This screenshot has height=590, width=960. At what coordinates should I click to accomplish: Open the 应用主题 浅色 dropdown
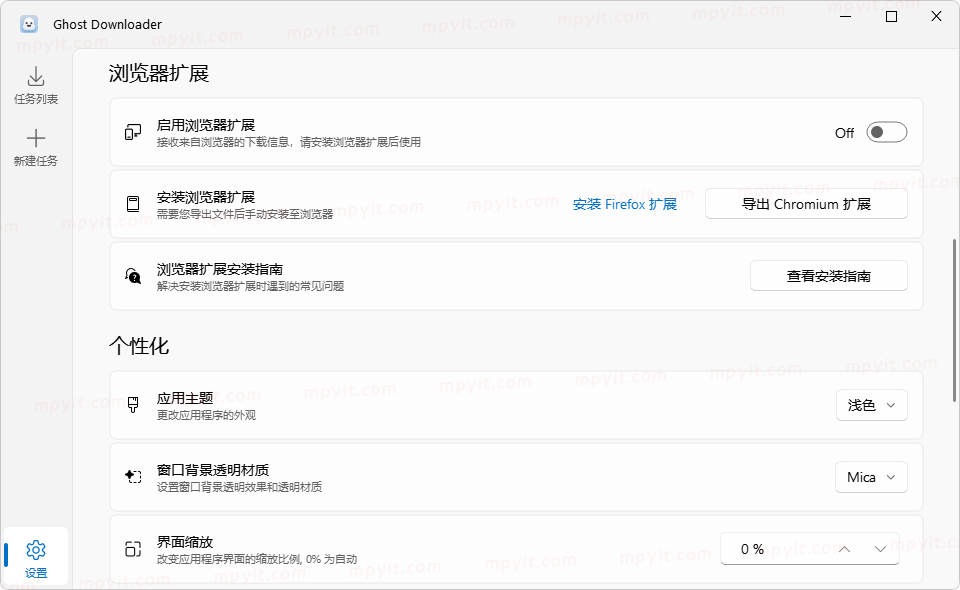click(872, 405)
